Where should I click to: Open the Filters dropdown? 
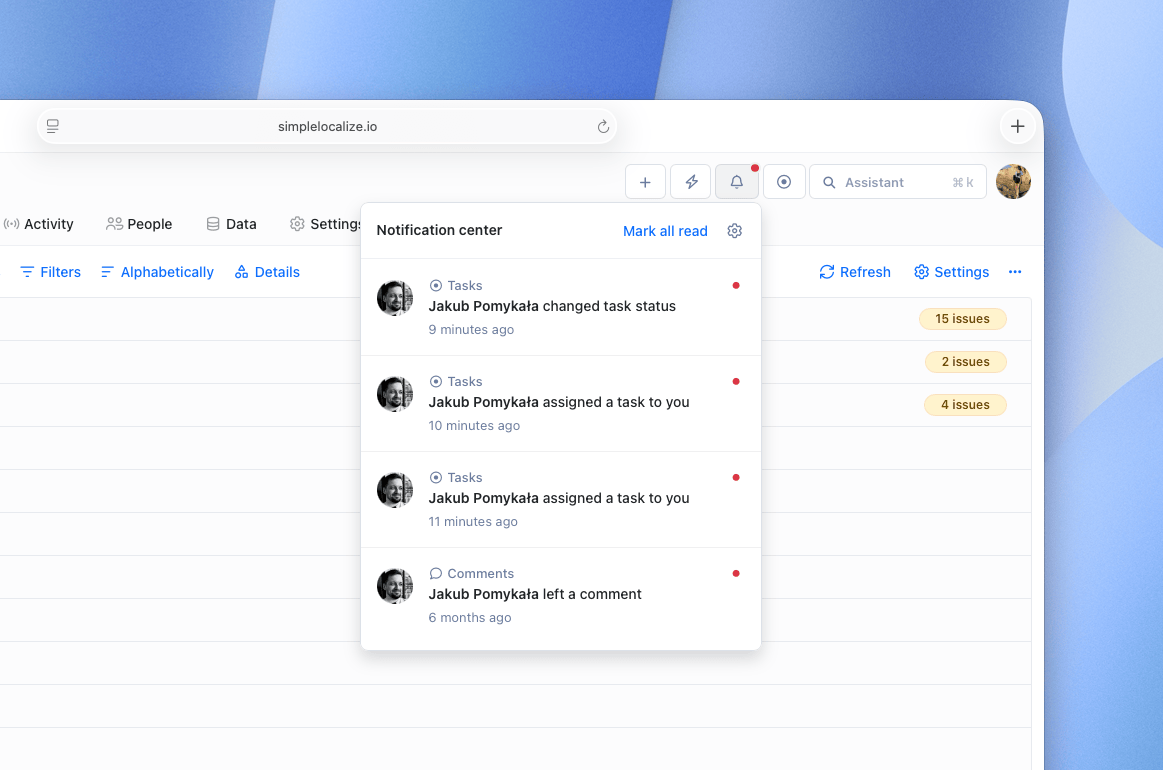[x=49, y=271]
